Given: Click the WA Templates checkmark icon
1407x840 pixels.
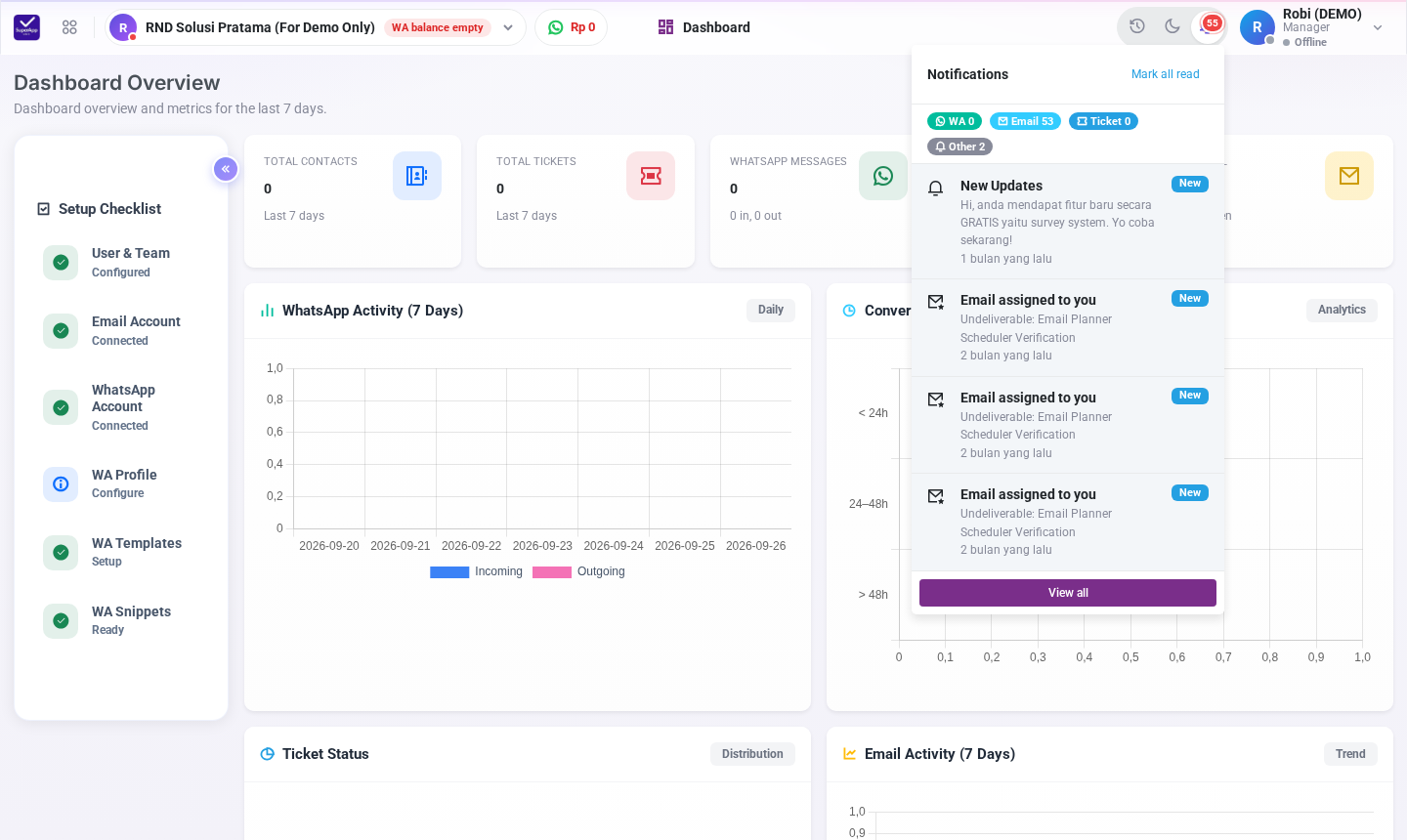Looking at the screenshot, I should [61, 552].
